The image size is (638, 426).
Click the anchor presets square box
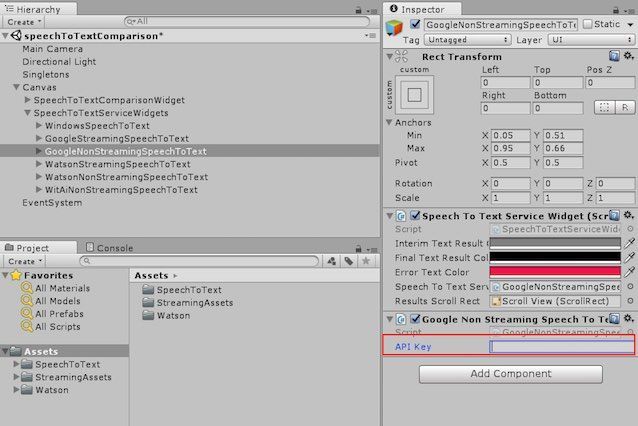[414, 95]
